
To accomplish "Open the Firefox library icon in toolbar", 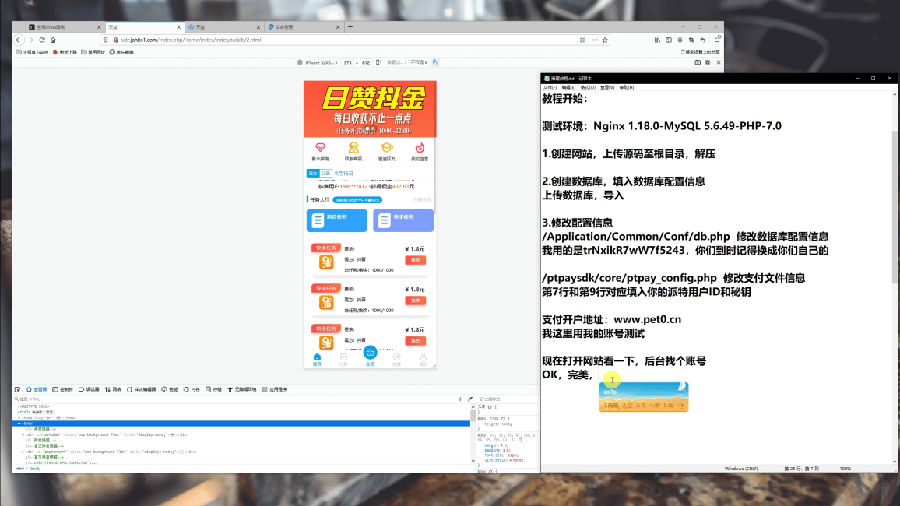I will (x=657, y=40).
